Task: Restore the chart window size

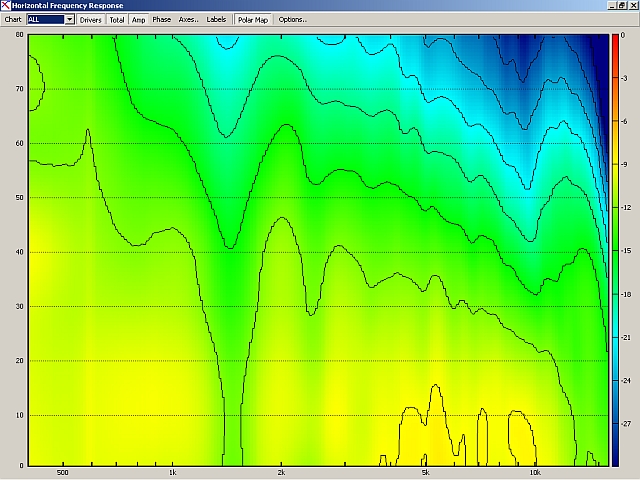Action: [622, 5]
